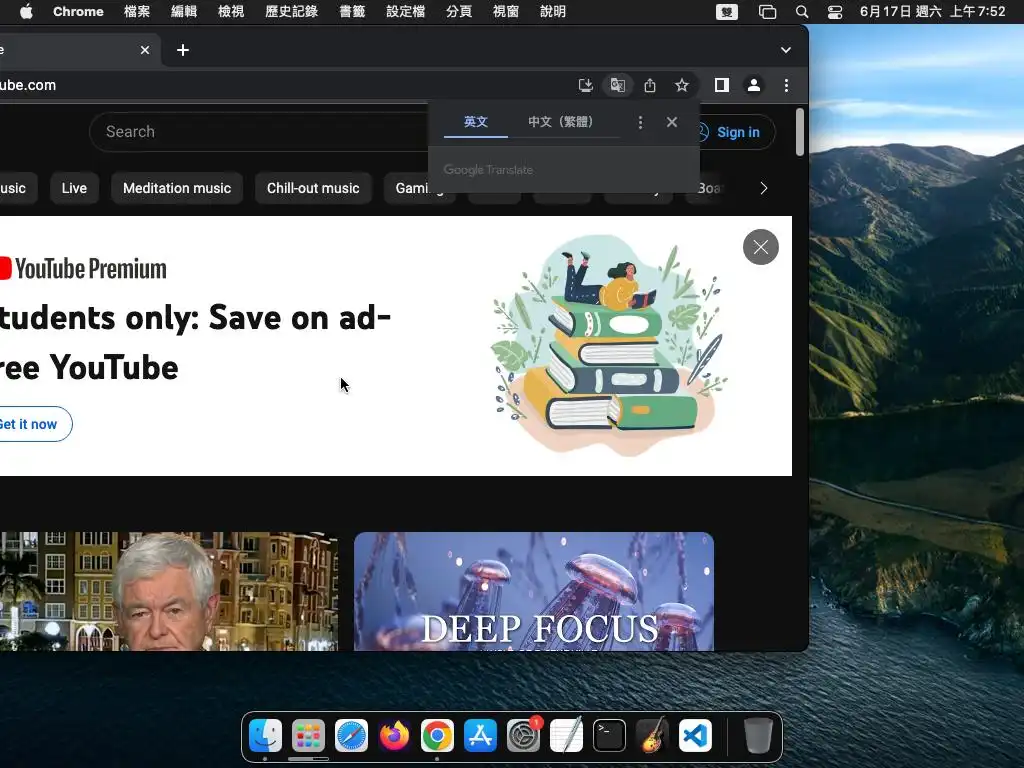1024x768 pixels.
Task: Click the screen mirroring icon in menu bar
Action: [767, 12]
